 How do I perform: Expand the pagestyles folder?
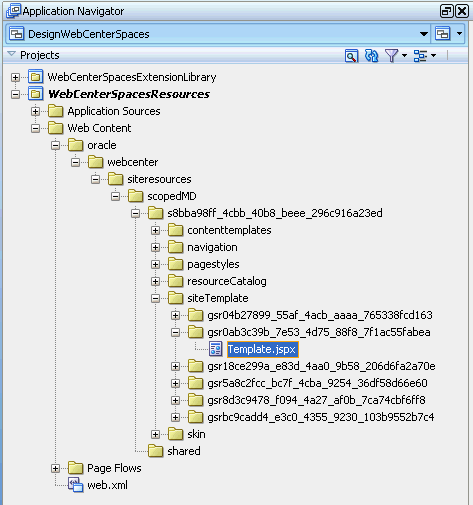tap(155, 264)
